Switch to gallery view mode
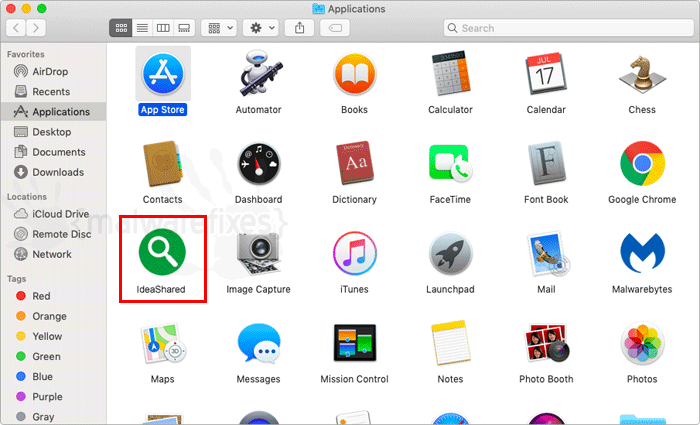 (x=184, y=28)
